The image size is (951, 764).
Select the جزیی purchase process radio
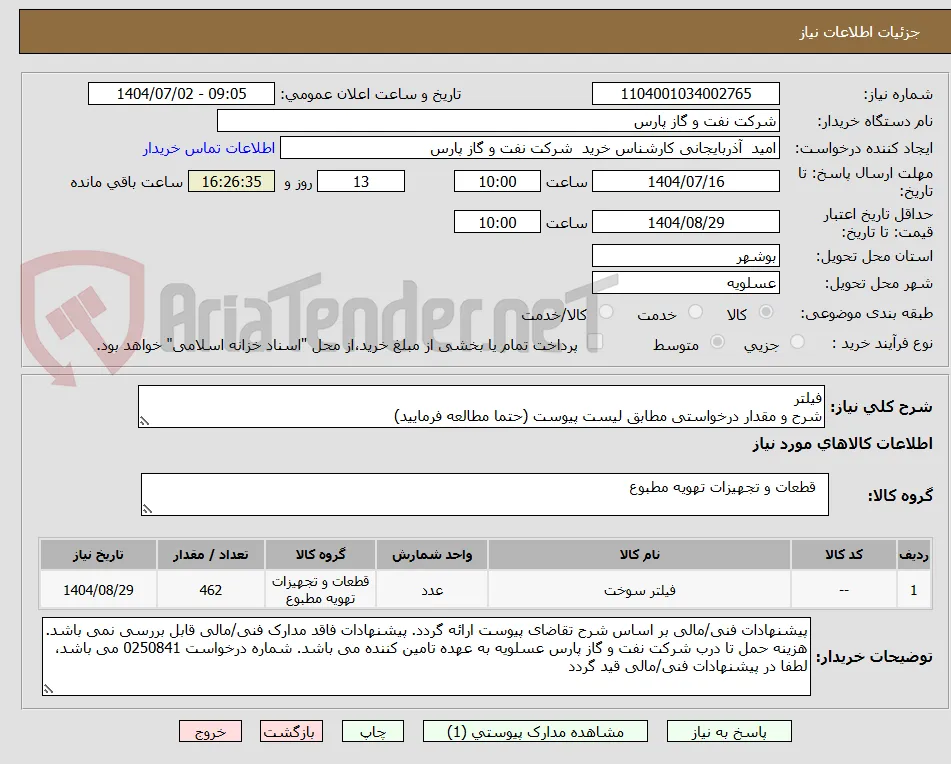pos(798,342)
